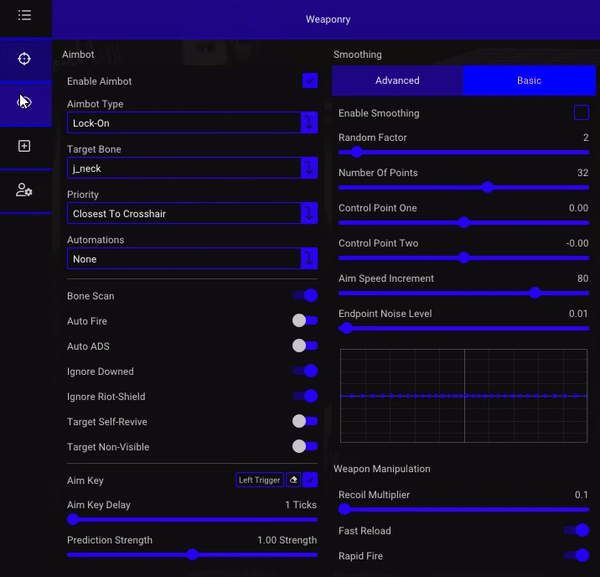
Task: Turn on the Auto Fire toggle
Action: (x=305, y=321)
